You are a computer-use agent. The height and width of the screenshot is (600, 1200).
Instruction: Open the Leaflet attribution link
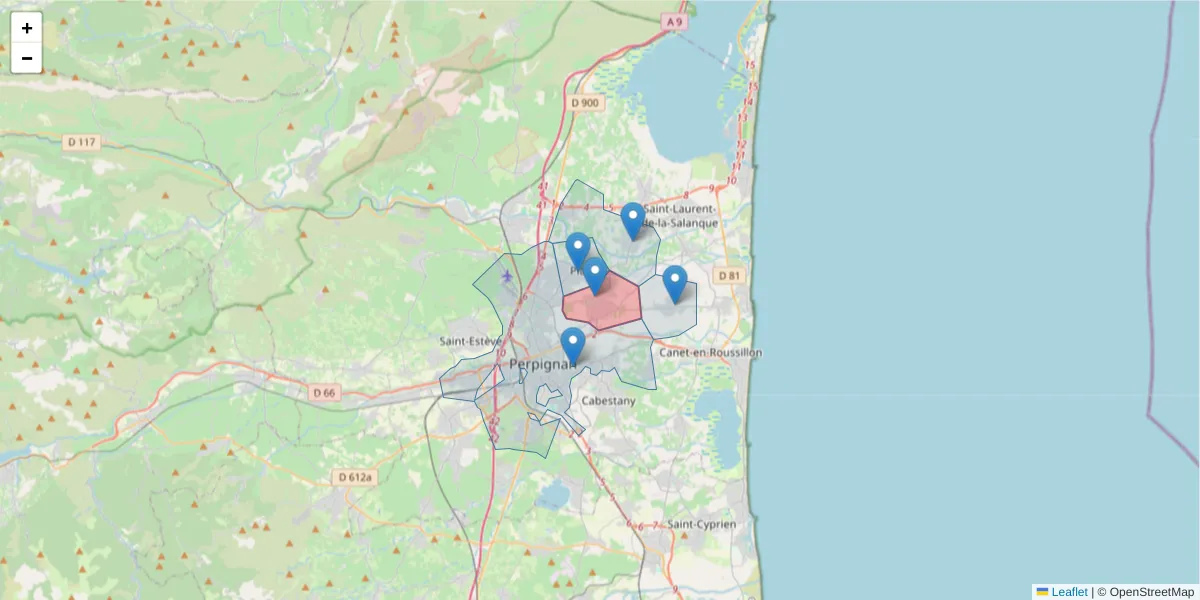tap(1068, 591)
